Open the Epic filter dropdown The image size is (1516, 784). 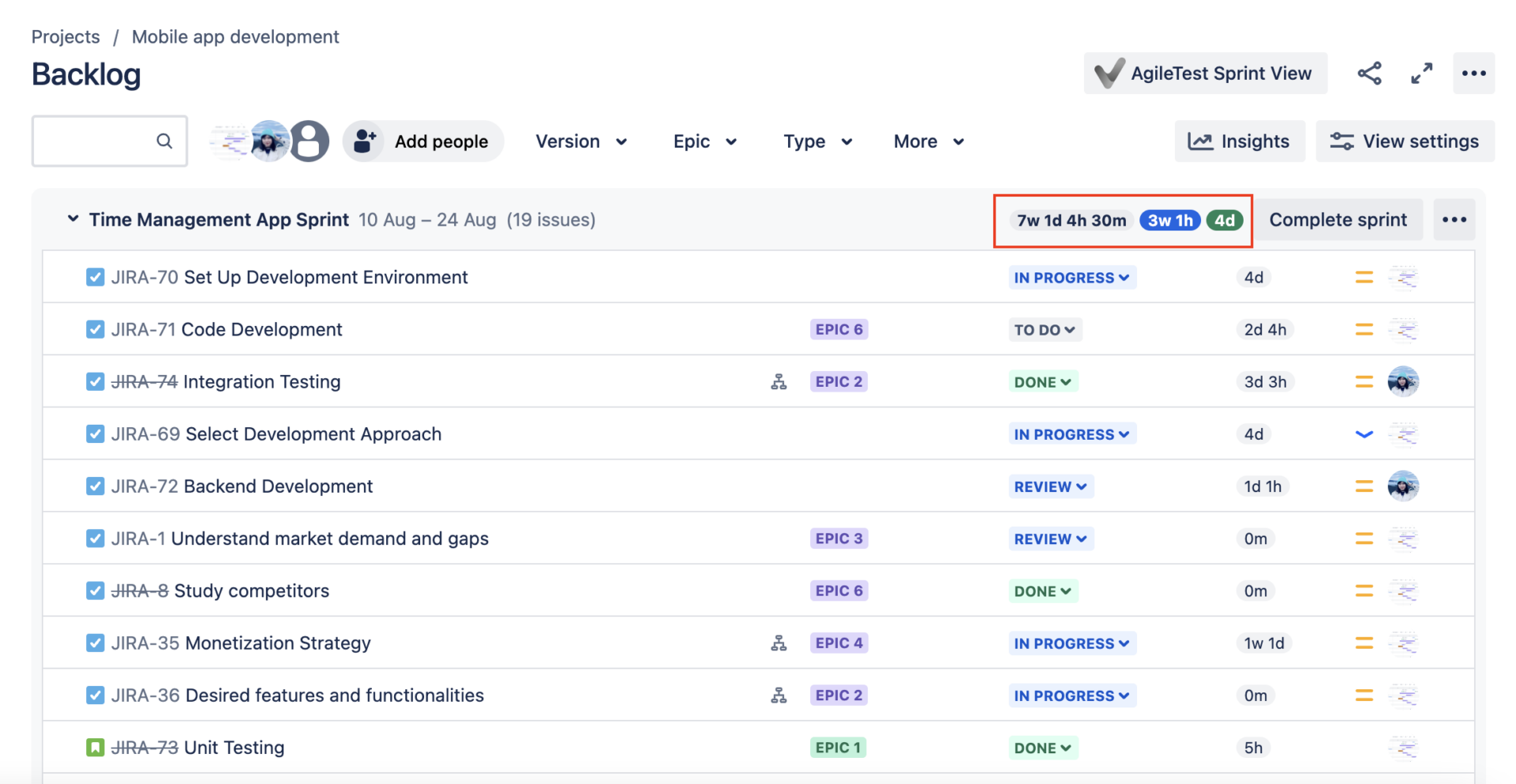click(705, 141)
